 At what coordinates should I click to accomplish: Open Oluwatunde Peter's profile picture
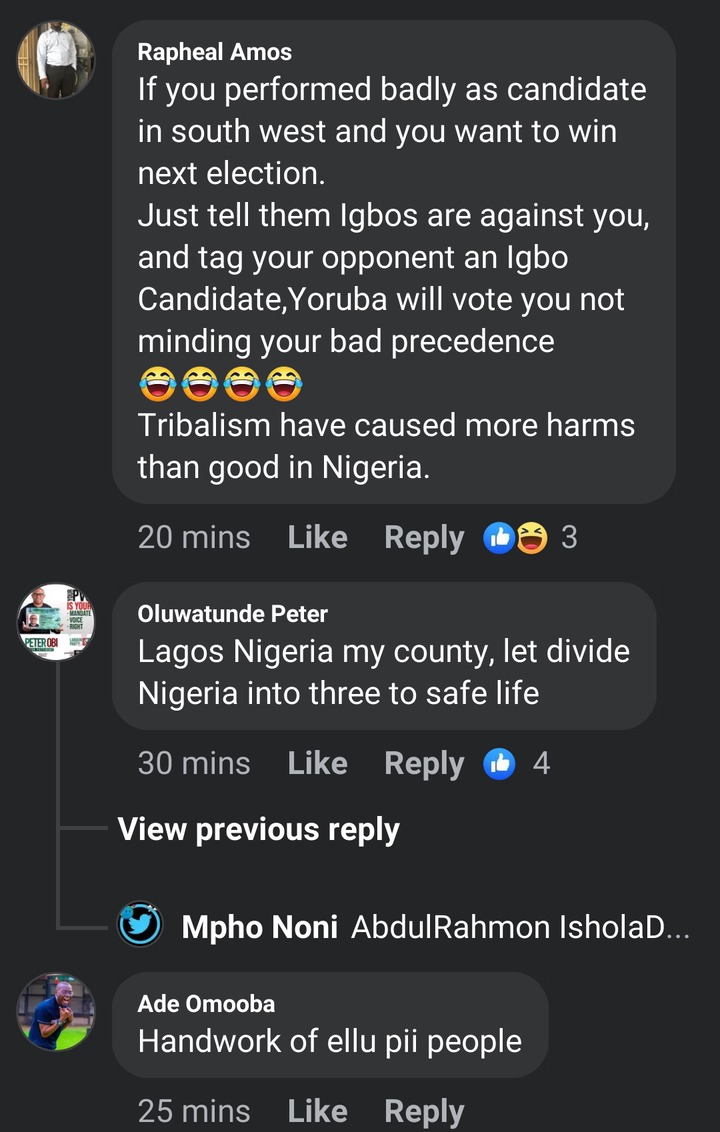click(x=56, y=622)
